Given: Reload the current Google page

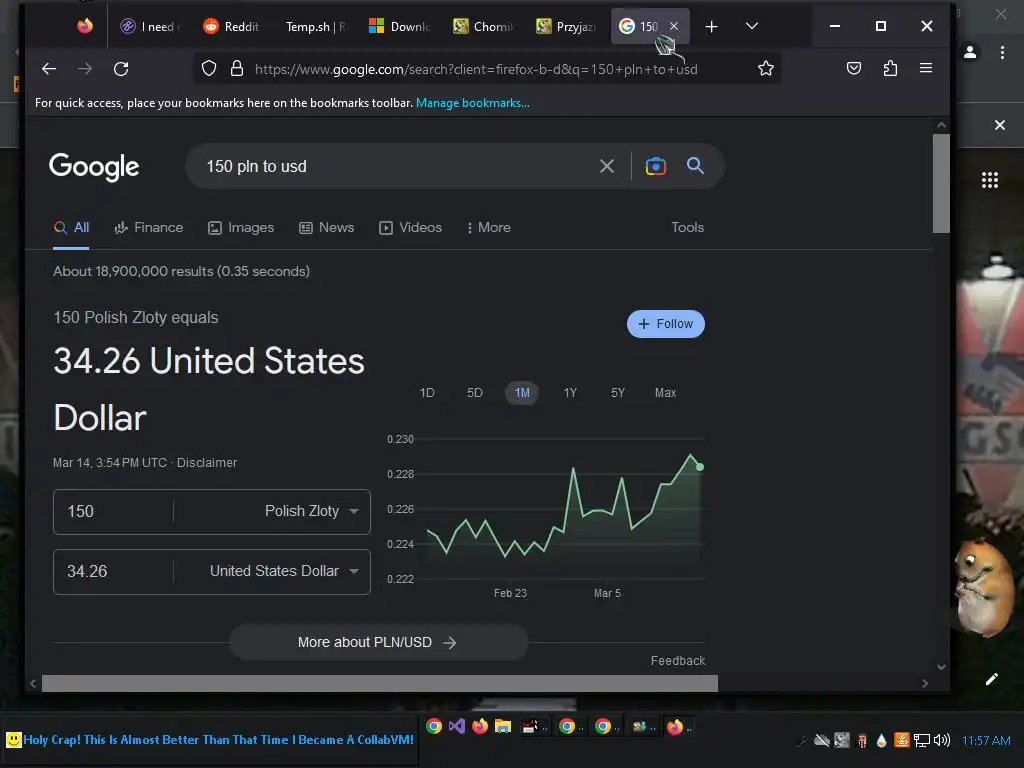Looking at the screenshot, I should pyautogui.click(x=121, y=69).
